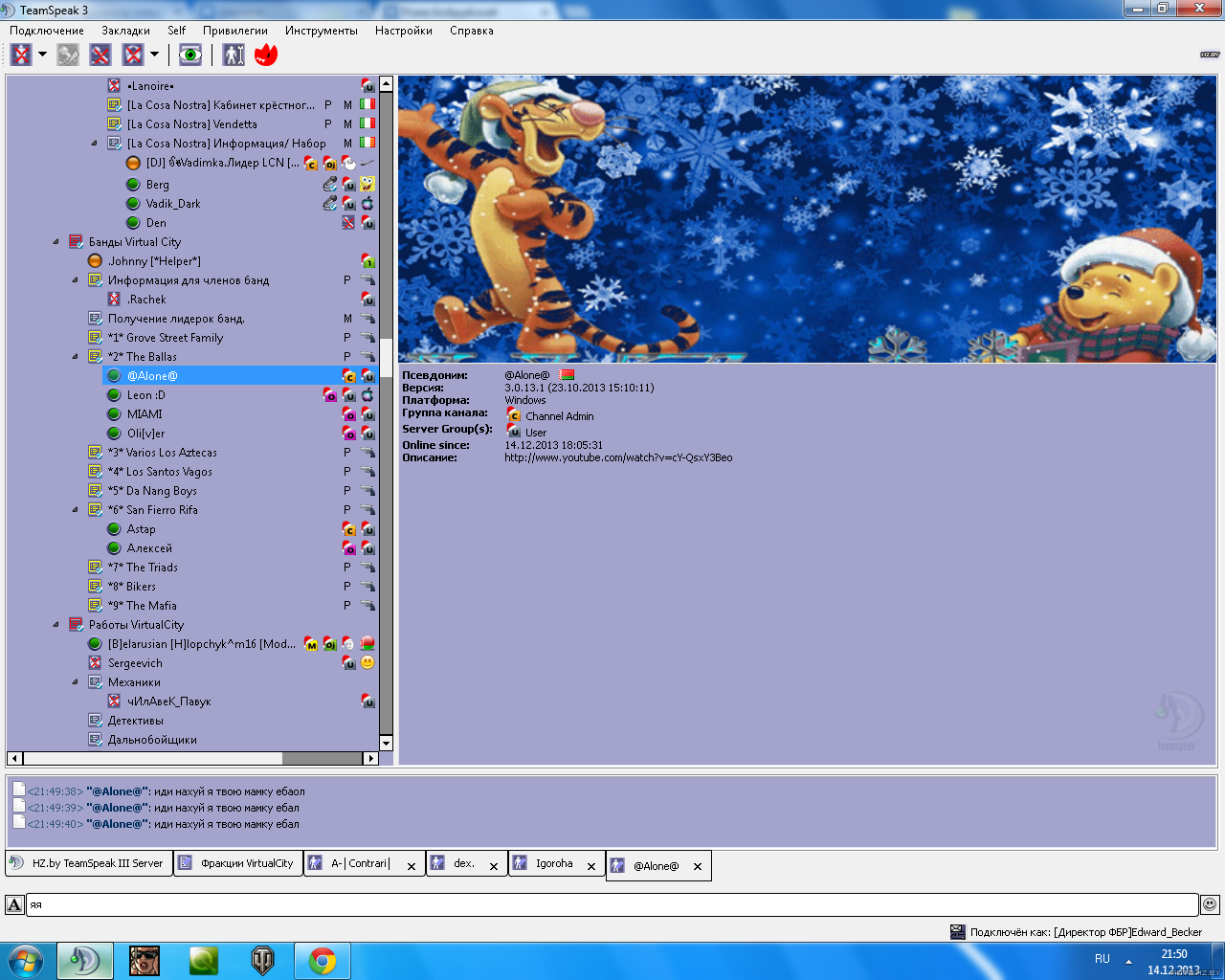Click the Italian flag on Vendetta channel row
The image size is (1225, 980).
coord(367,124)
